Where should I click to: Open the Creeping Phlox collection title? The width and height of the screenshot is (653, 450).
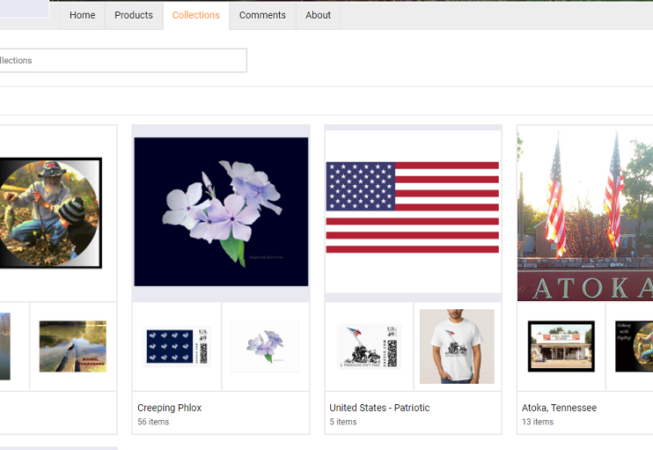[169, 408]
